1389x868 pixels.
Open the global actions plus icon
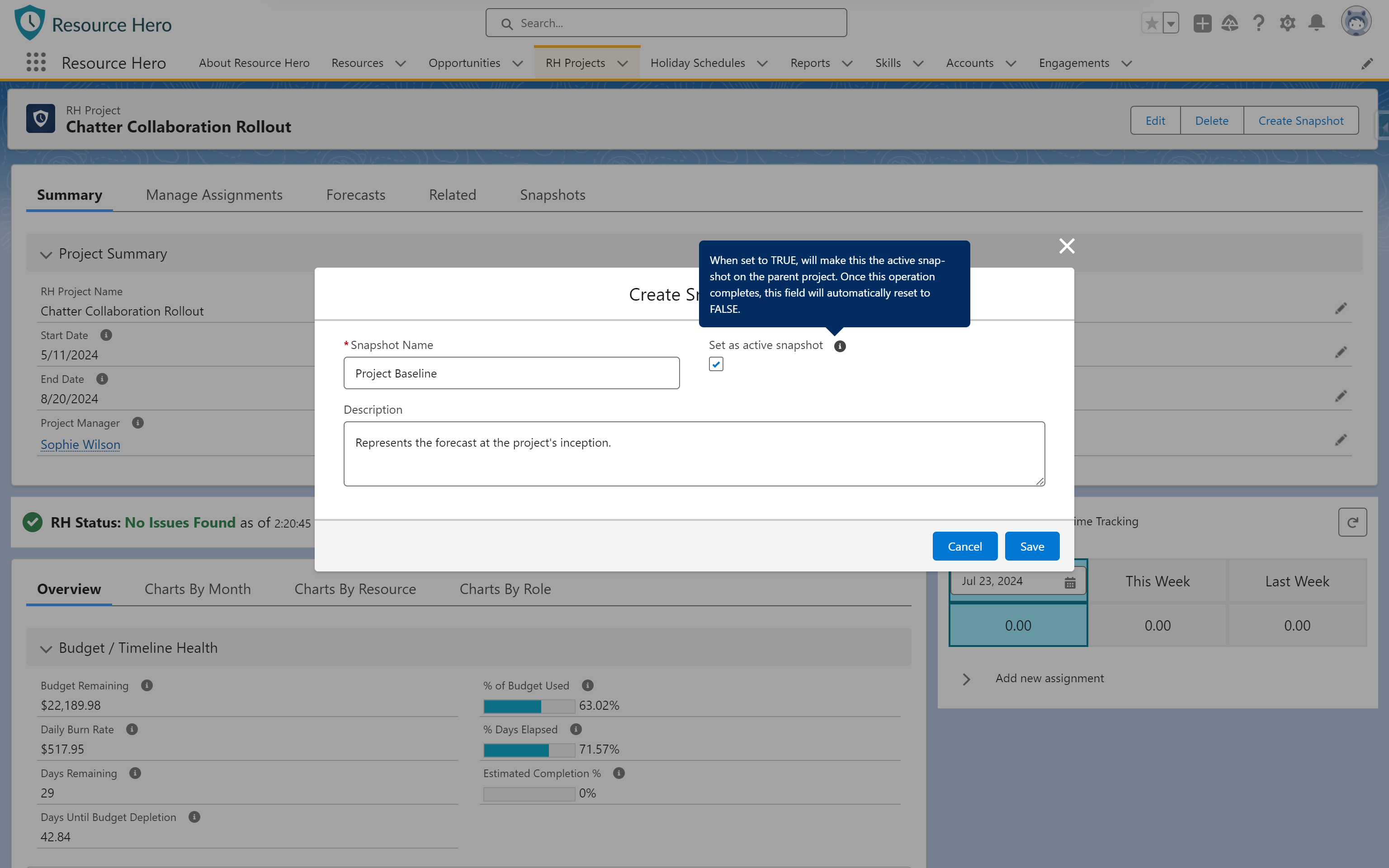pos(1202,23)
